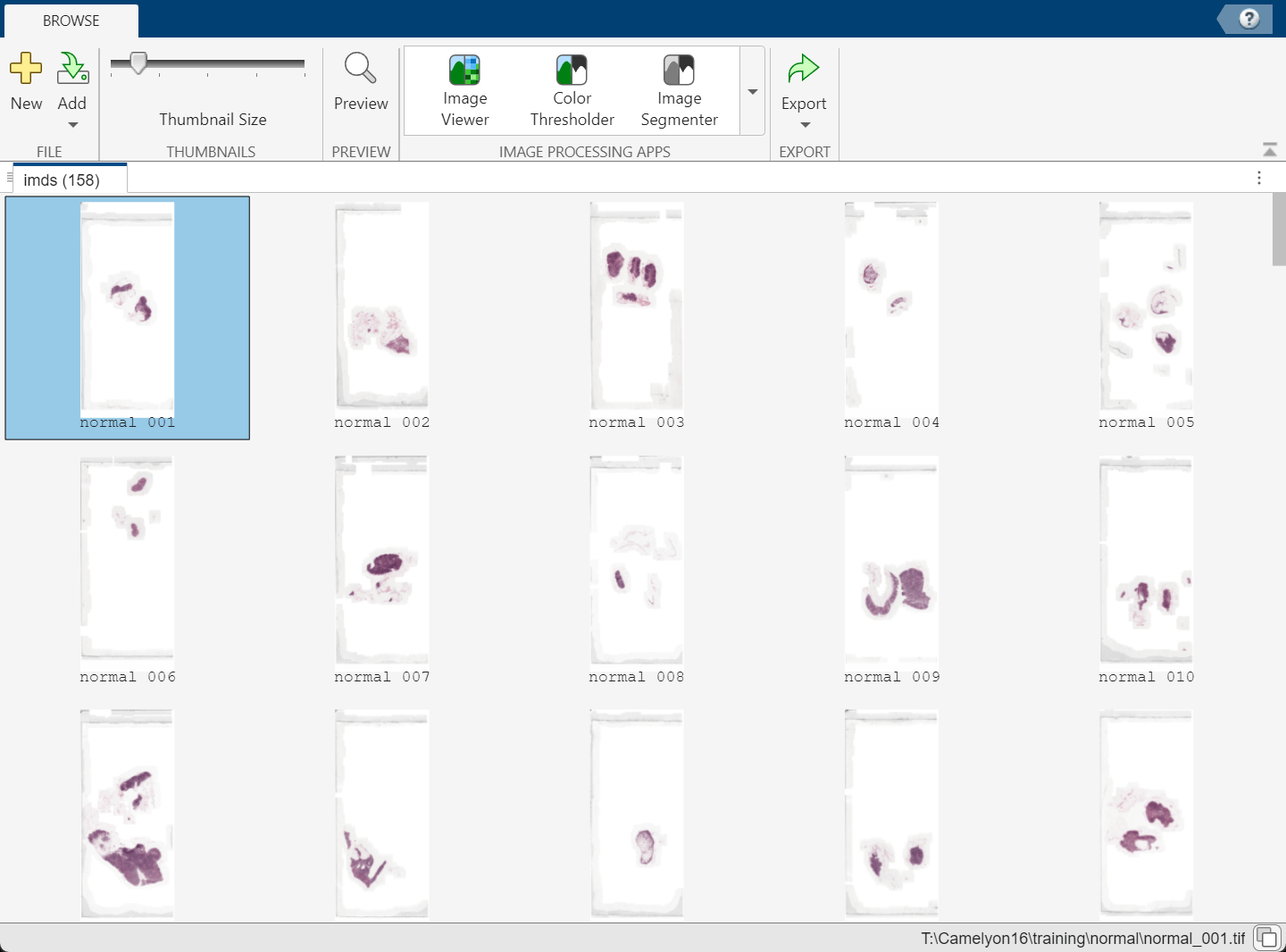
Task: Switch to the imds (158) tab
Action: pos(70,179)
